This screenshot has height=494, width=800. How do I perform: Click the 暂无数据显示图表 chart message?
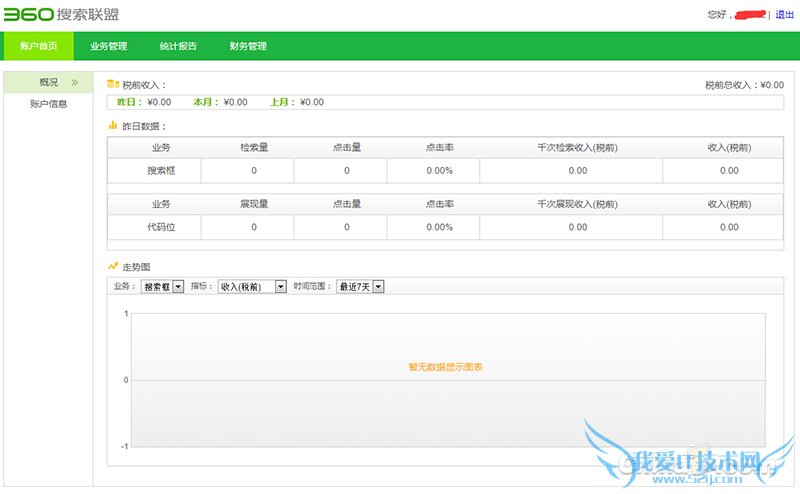(x=445, y=367)
